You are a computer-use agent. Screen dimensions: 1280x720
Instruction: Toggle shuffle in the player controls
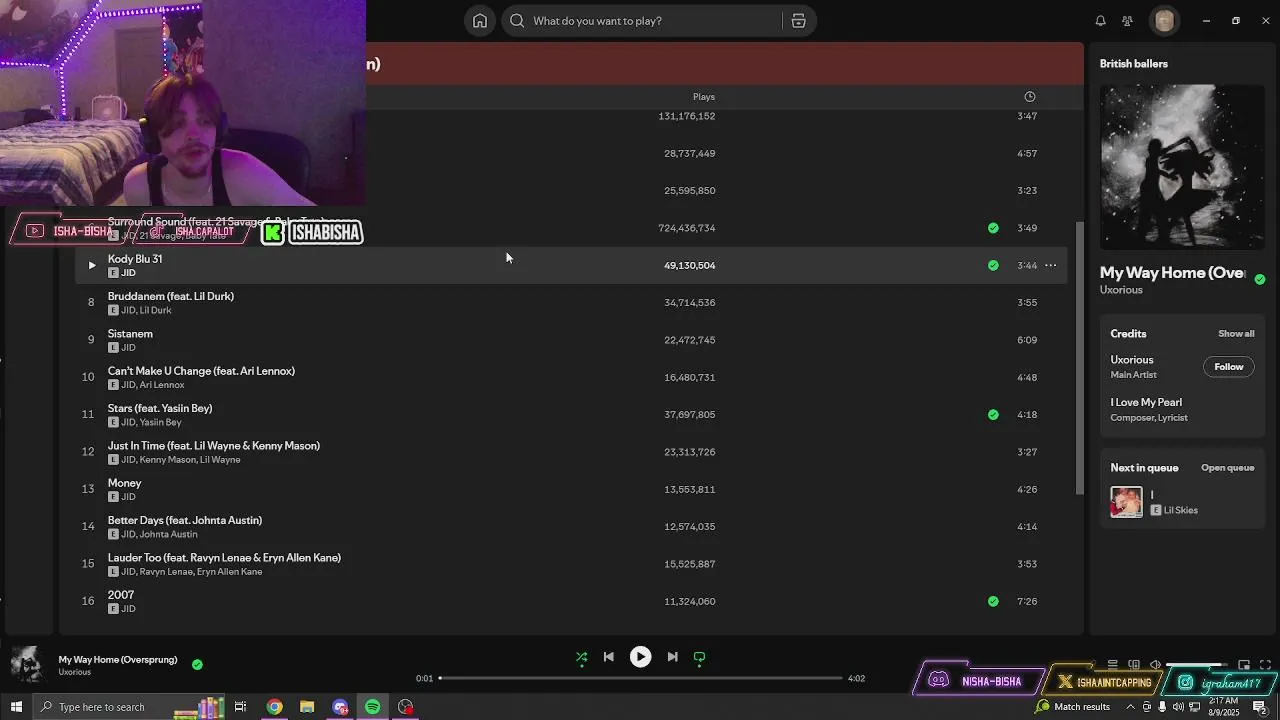coord(581,657)
